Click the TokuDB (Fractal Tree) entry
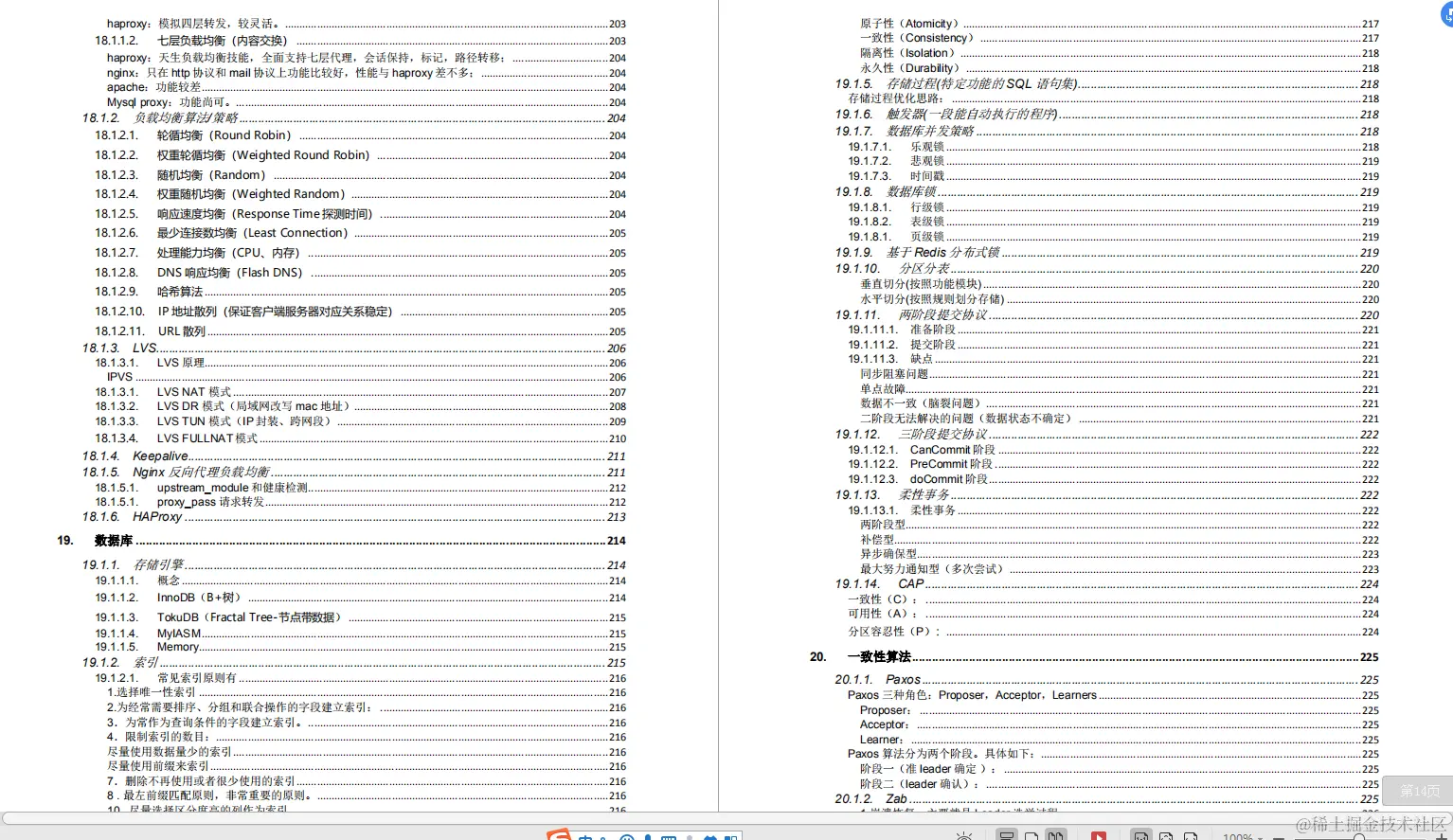This screenshot has width=1453, height=840. pyautogui.click(x=360, y=617)
